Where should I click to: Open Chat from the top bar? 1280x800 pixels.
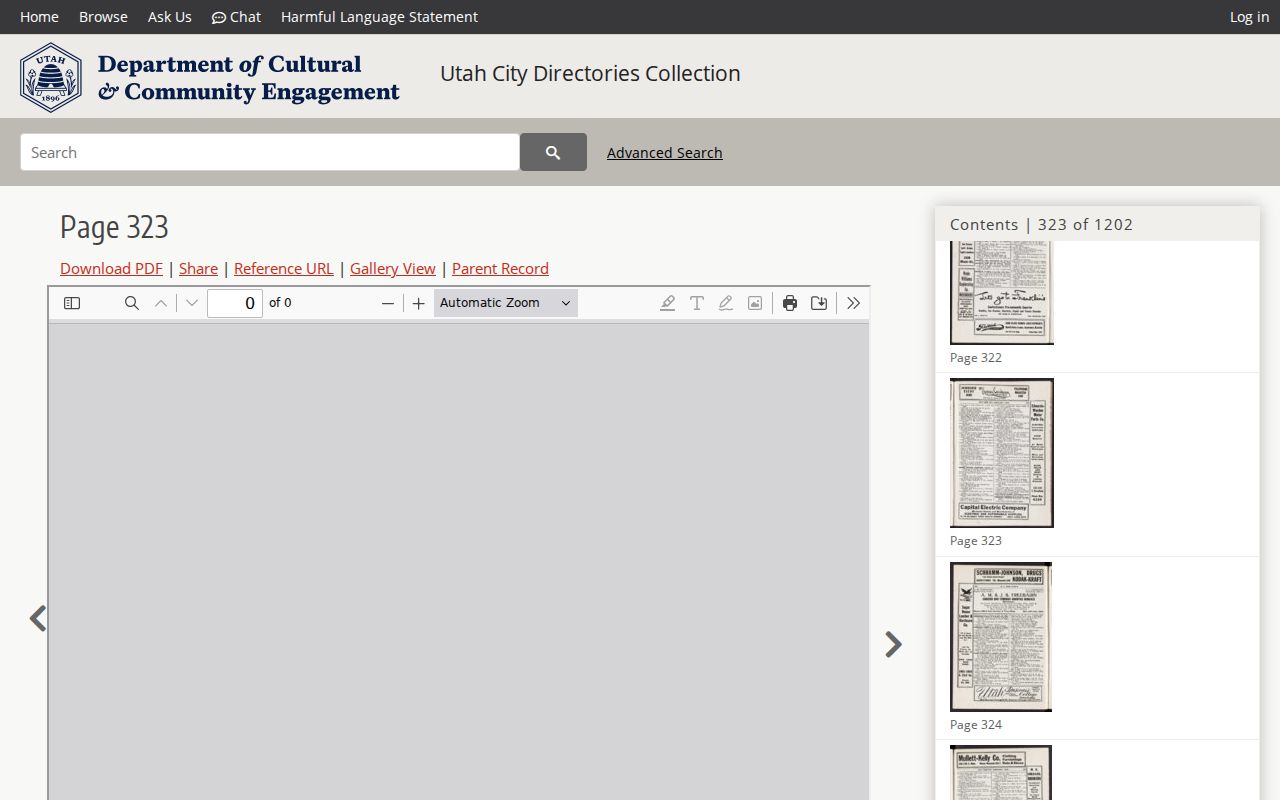pyautogui.click(x=236, y=17)
